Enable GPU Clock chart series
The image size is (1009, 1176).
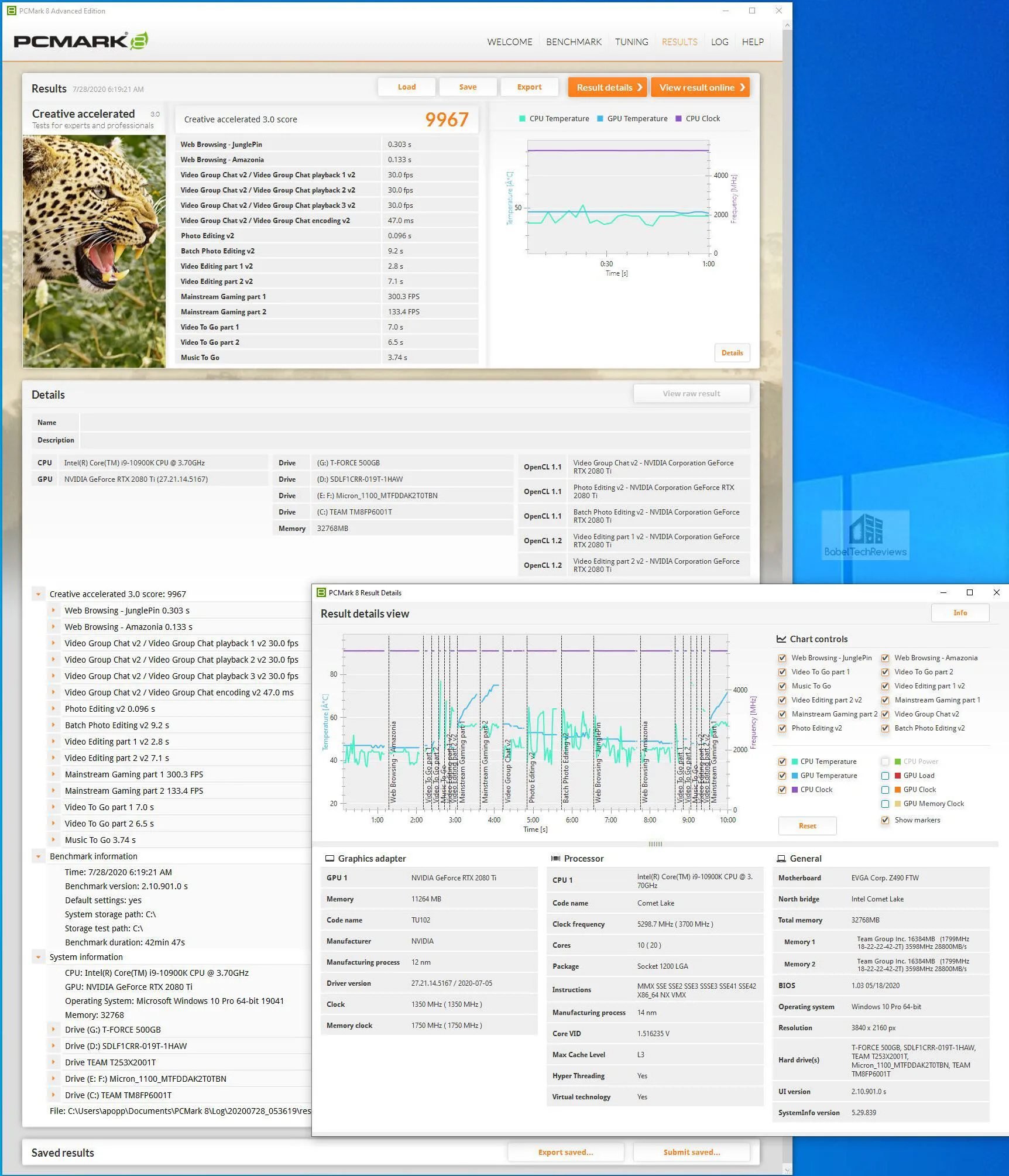point(885,790)
